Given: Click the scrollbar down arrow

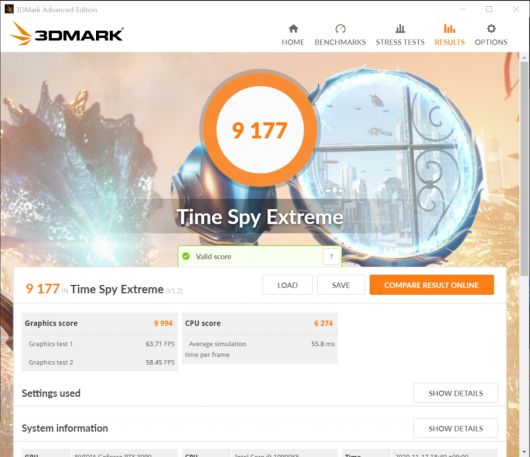Looking at the screenshot, I should coord(524,452).
